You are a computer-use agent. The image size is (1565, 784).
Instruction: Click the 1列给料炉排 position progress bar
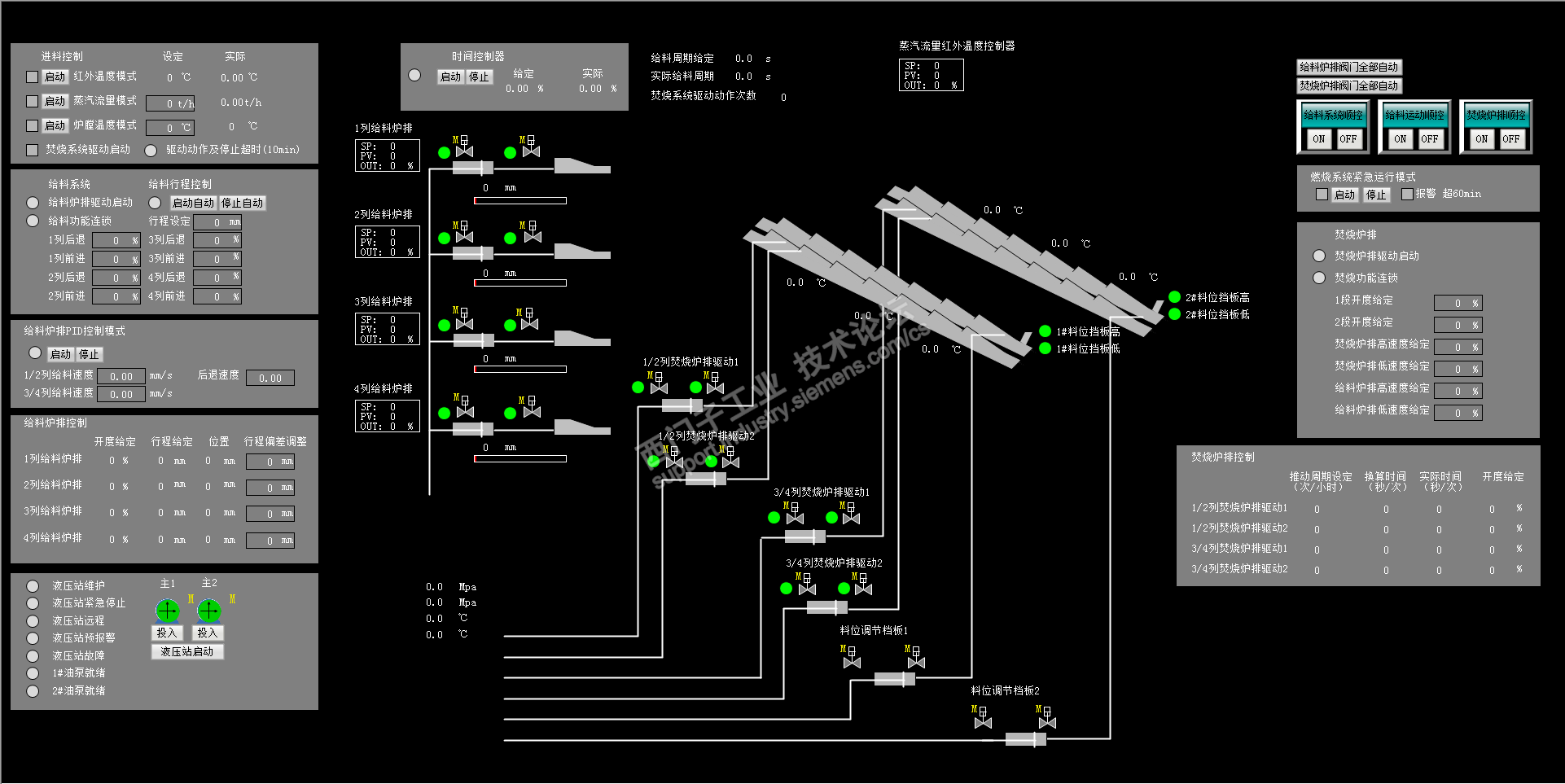520,200
